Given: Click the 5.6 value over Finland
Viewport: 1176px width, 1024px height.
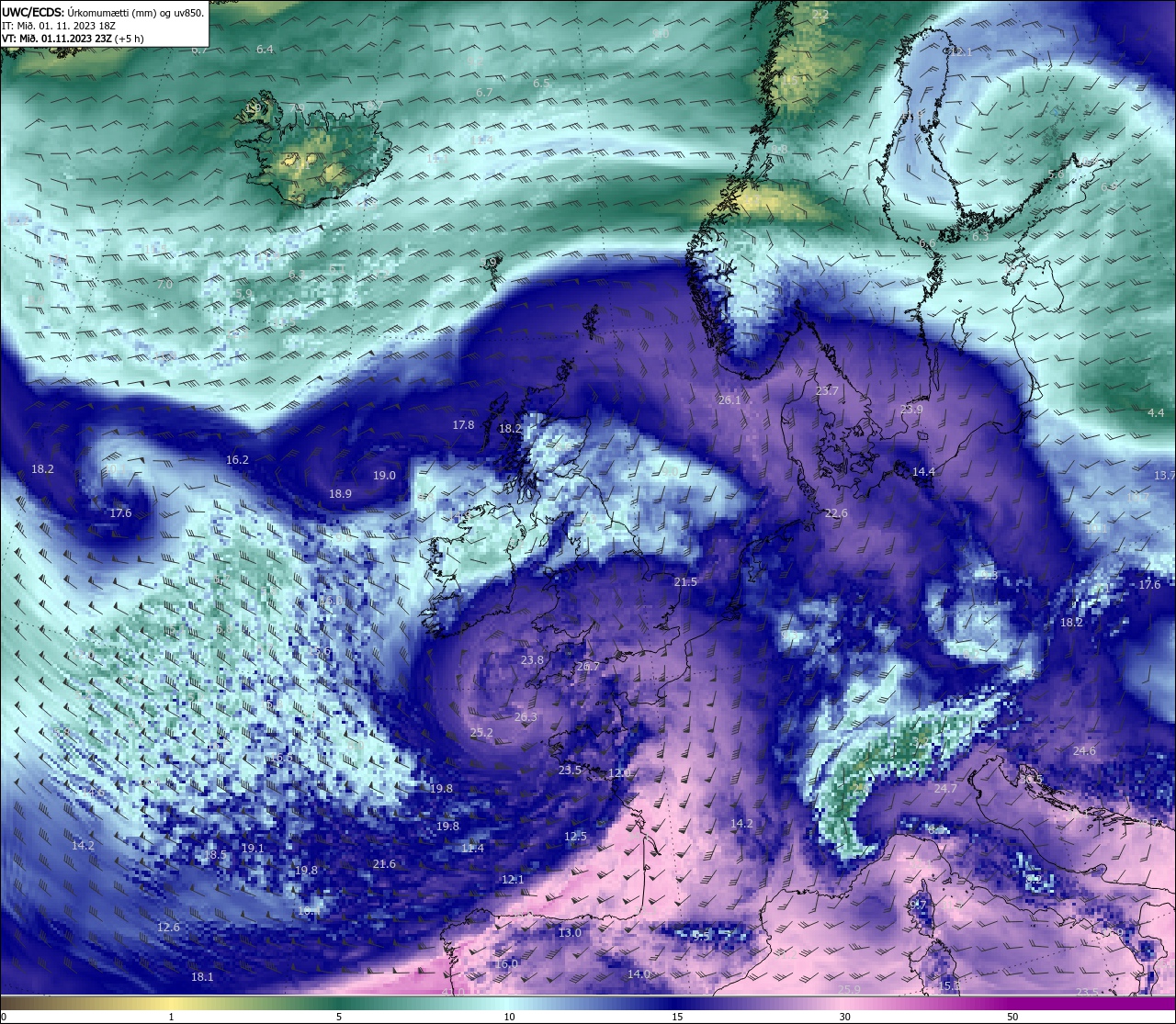Looking at the screenshot, I should coord(1057,173).
